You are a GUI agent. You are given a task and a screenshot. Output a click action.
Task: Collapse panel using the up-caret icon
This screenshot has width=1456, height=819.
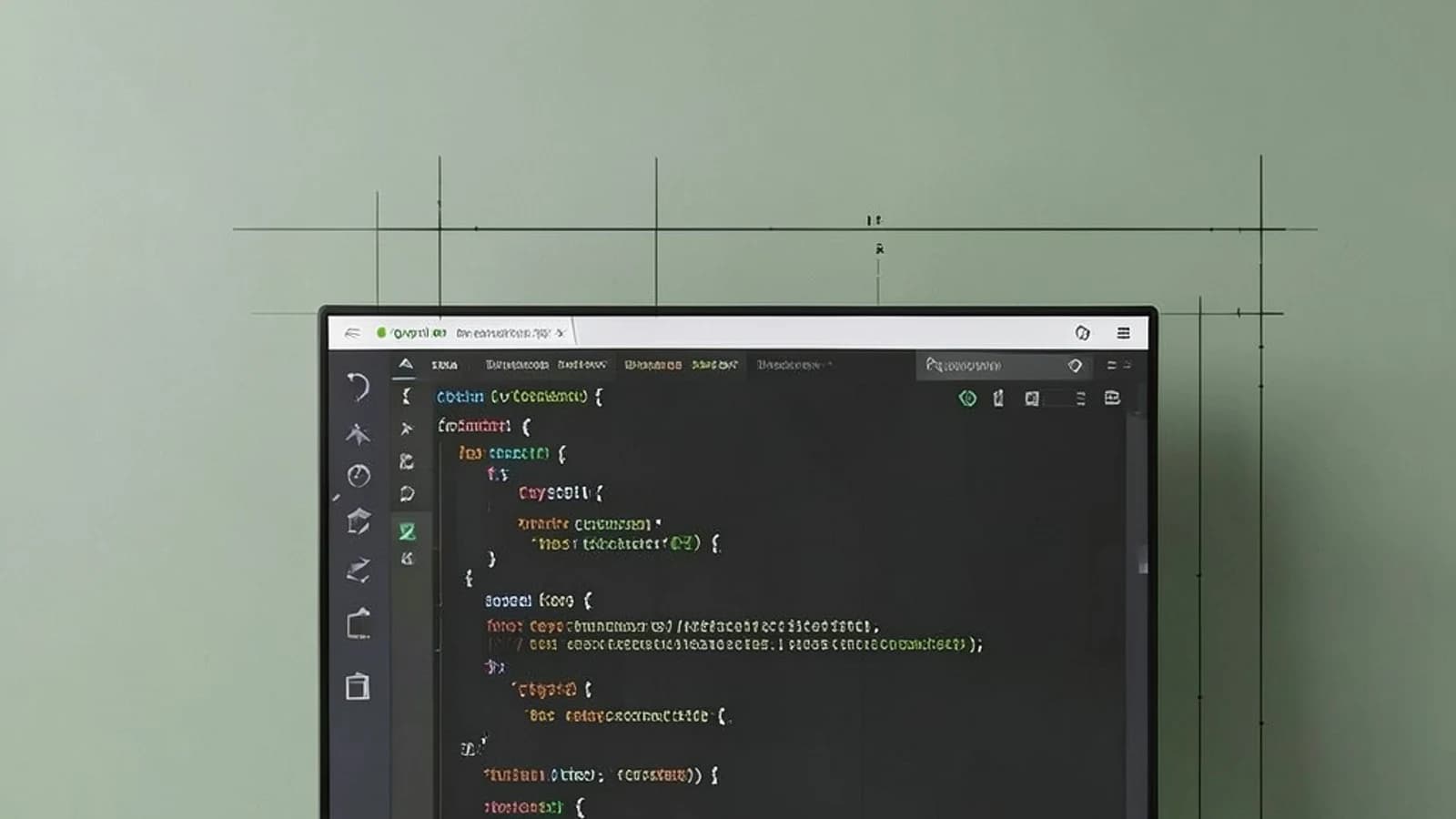click(x=406, y=364)
